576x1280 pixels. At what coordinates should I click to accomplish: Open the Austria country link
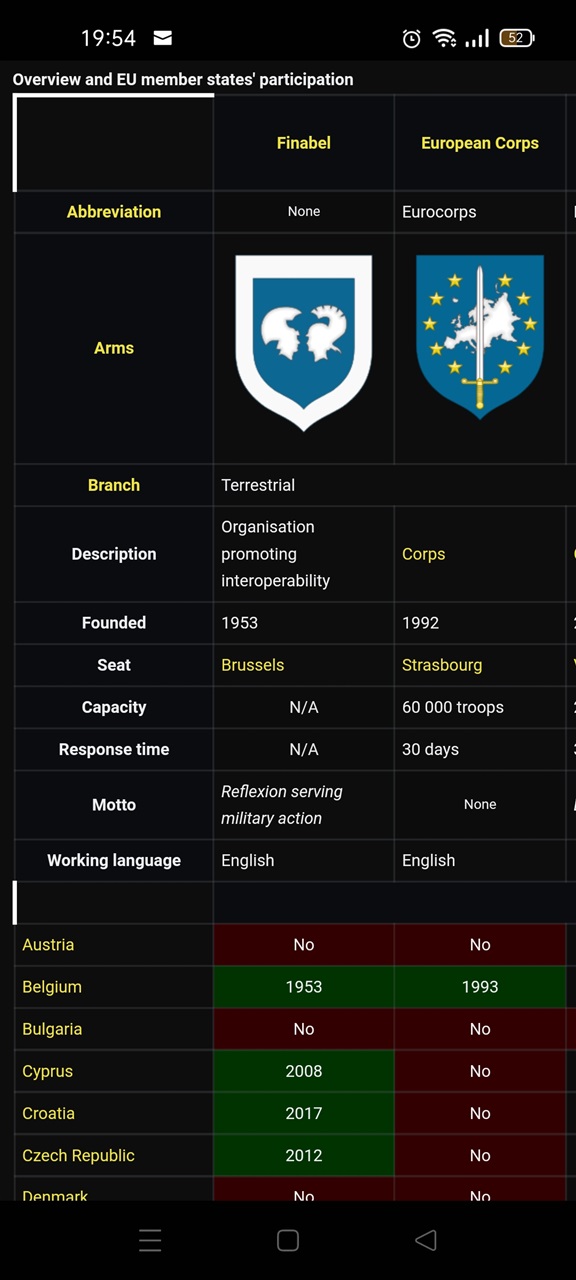point(48,945)
